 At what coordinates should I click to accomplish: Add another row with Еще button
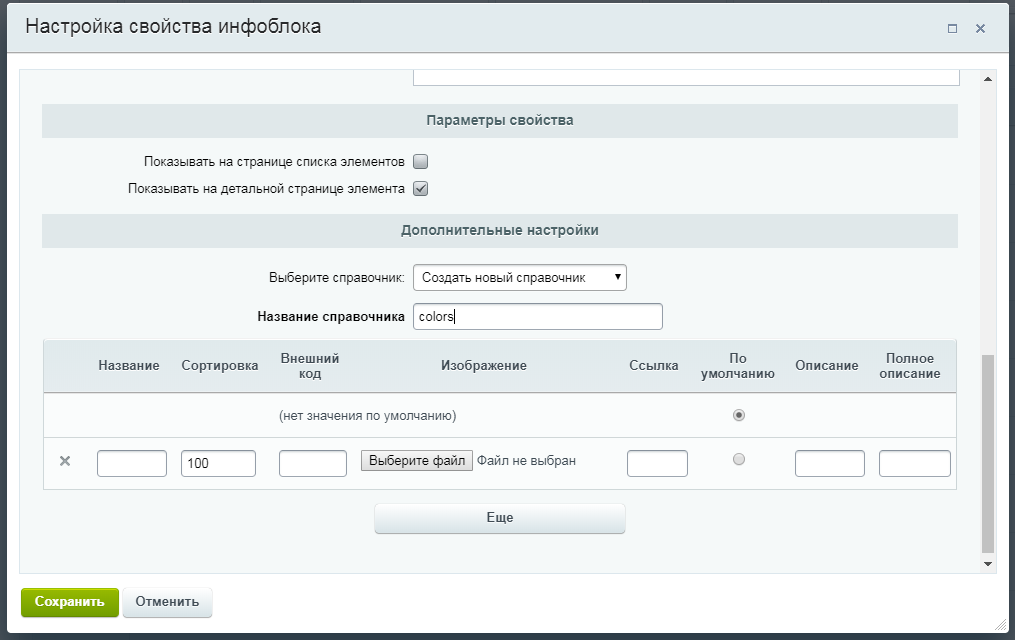500,518
